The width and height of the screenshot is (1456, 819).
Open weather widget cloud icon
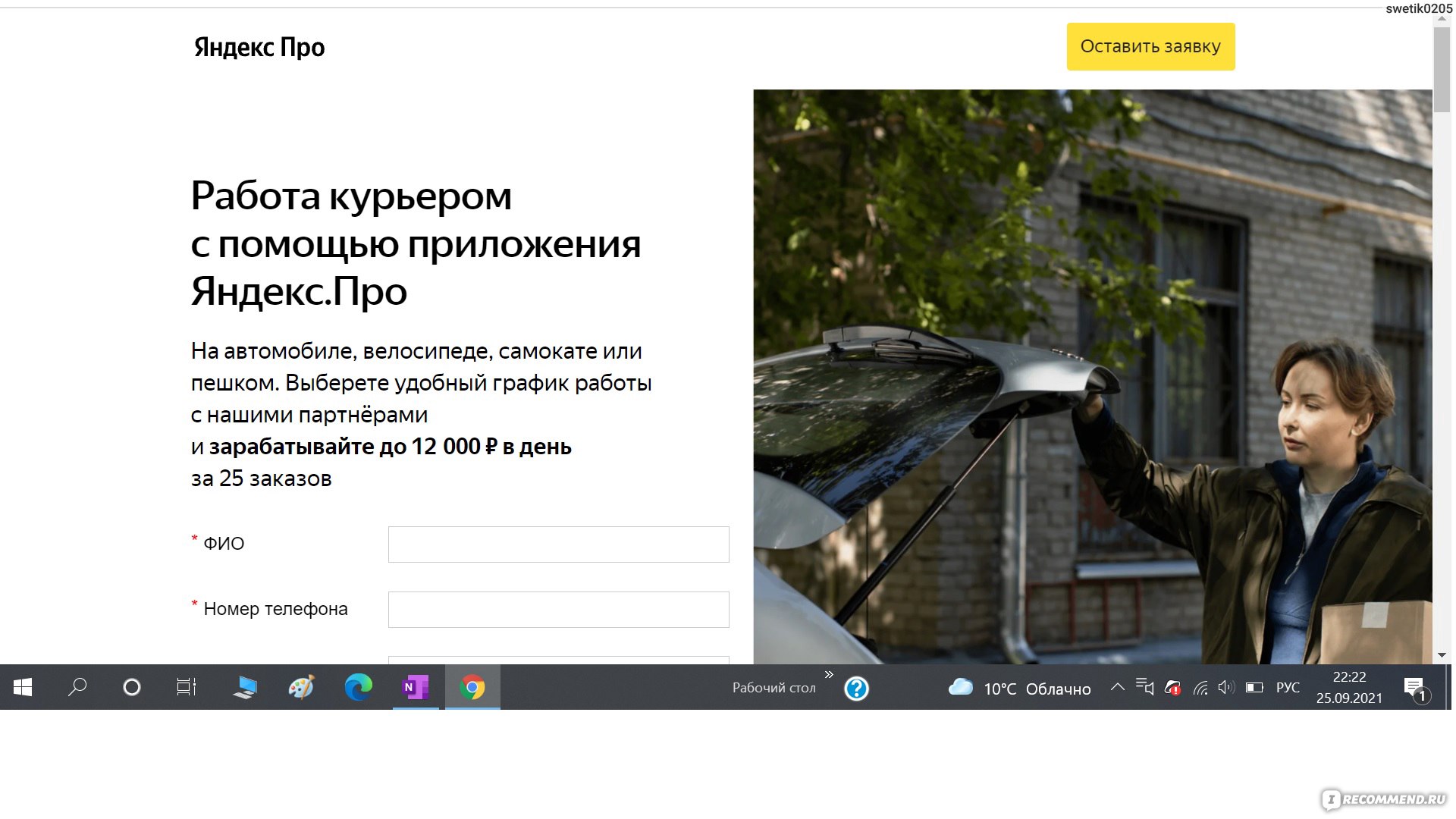960,688
